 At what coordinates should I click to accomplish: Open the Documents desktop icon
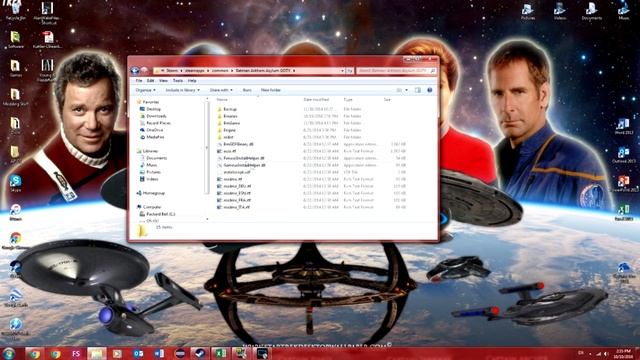click(591, 11)
